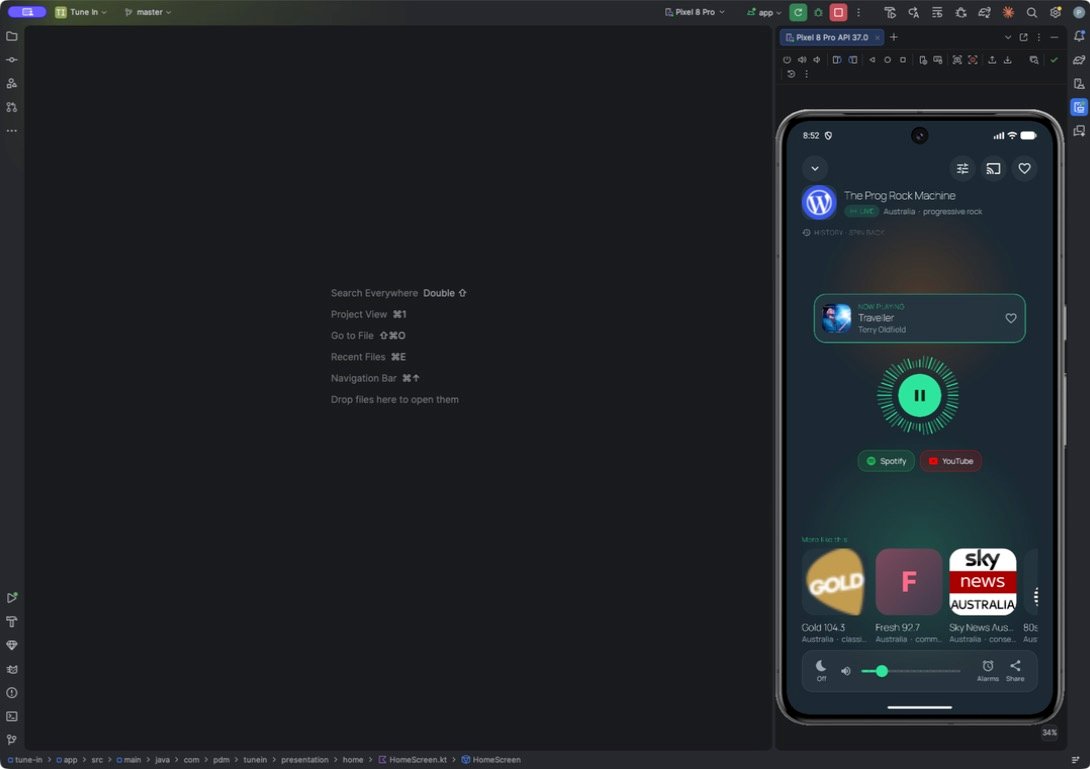Adjust the green in-app volume slider

(x=911, y=671)
